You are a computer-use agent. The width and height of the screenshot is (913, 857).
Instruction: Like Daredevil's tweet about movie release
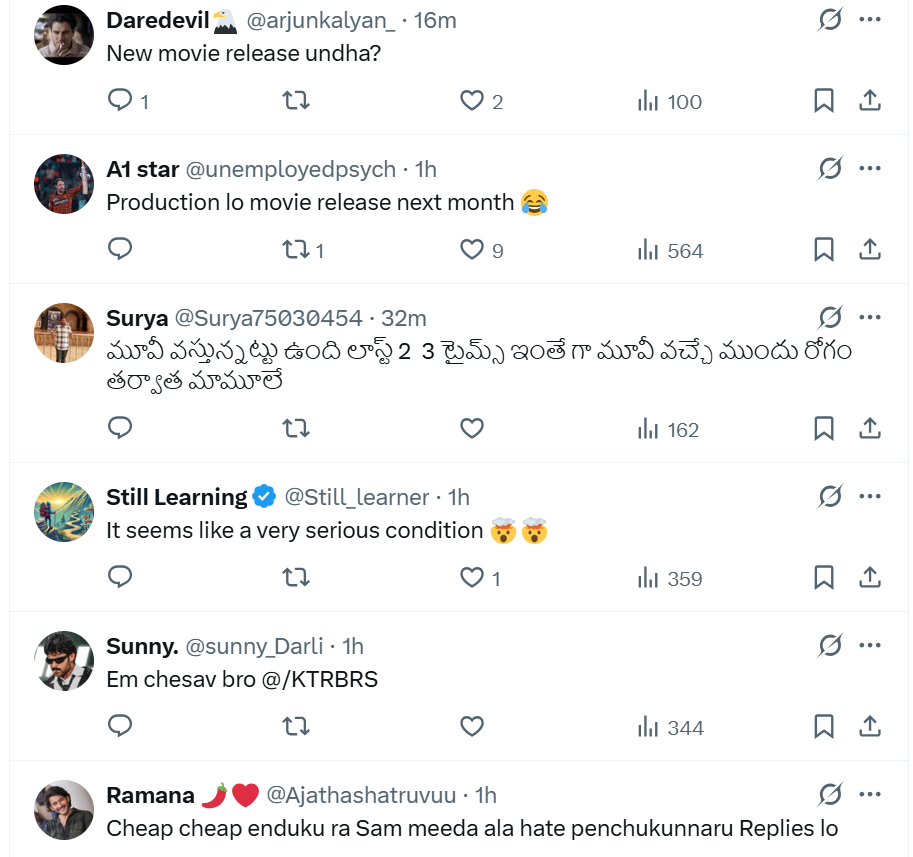472,101
